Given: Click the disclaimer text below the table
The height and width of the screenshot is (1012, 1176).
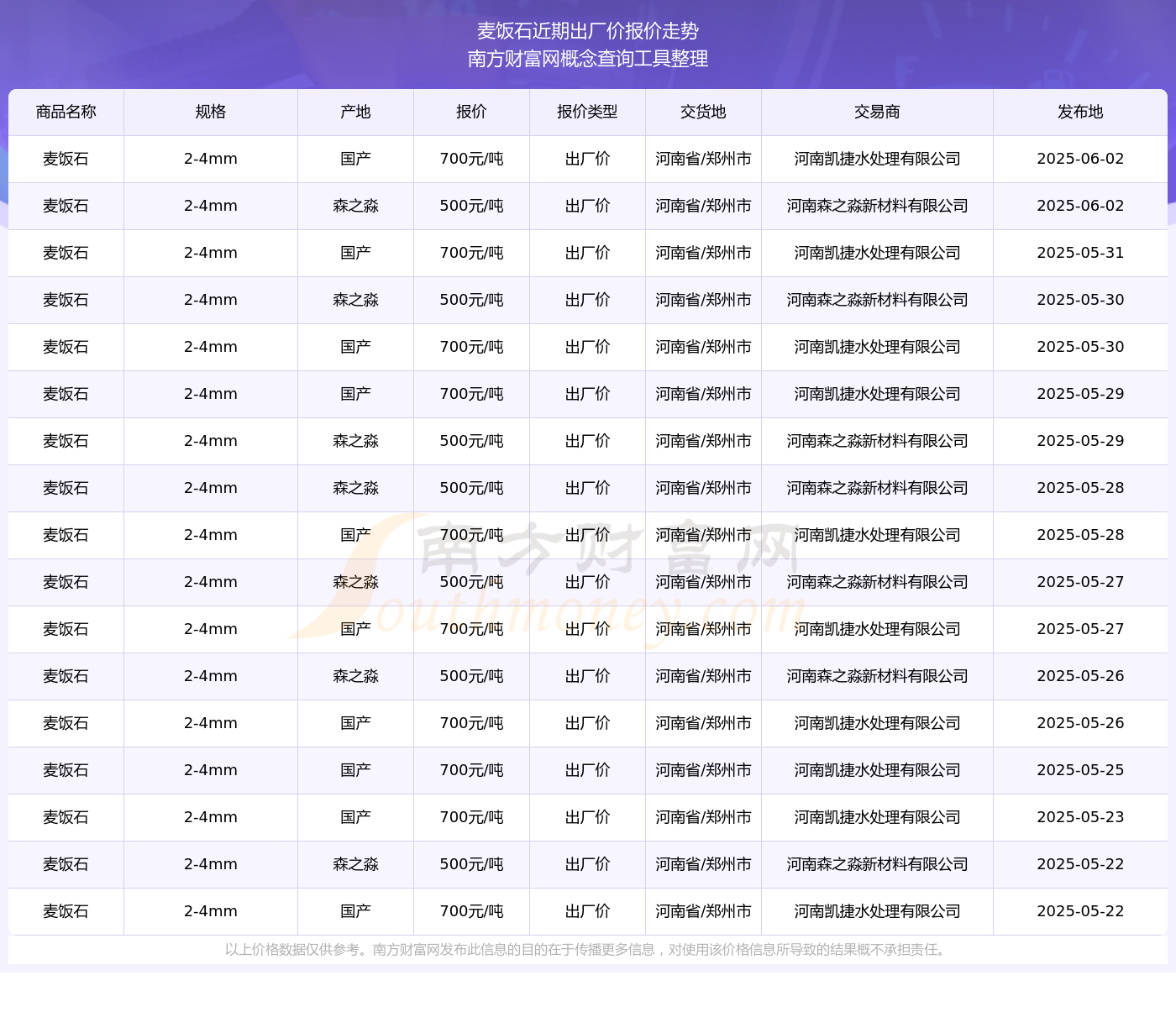Looking at the screenshot, I should tap(587, 950).
